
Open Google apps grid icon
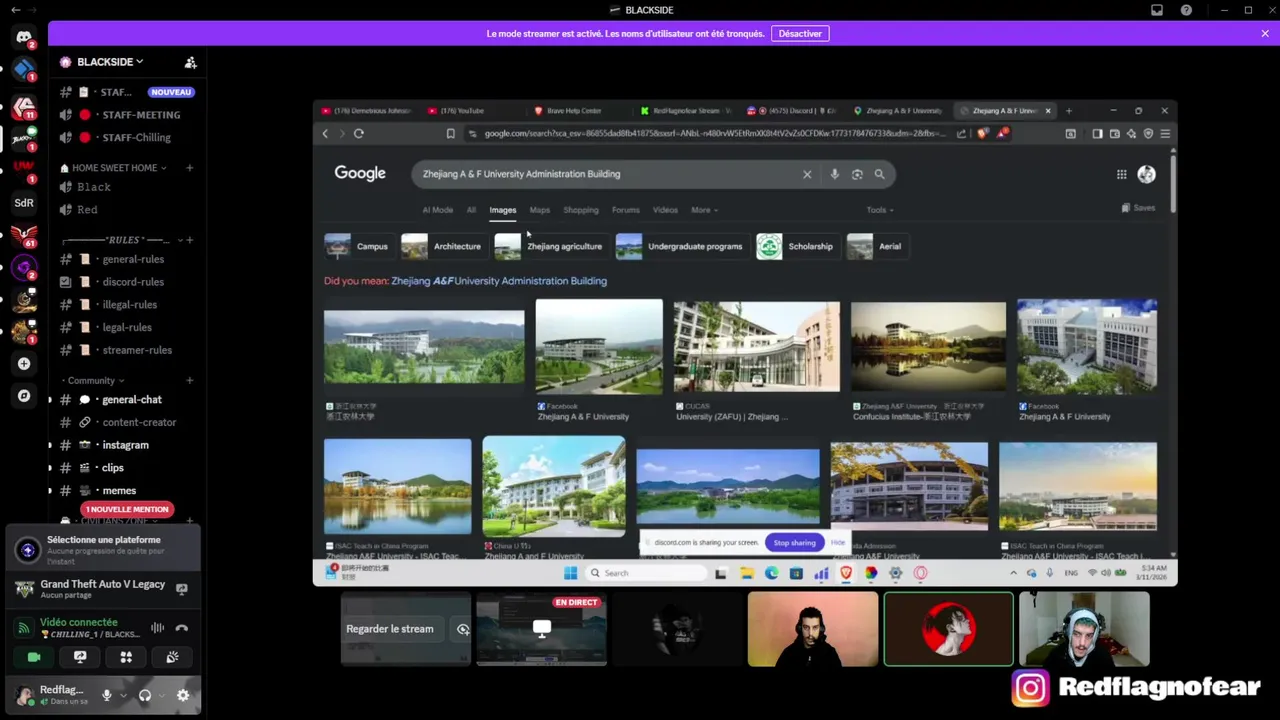[x=1122, y=174]
